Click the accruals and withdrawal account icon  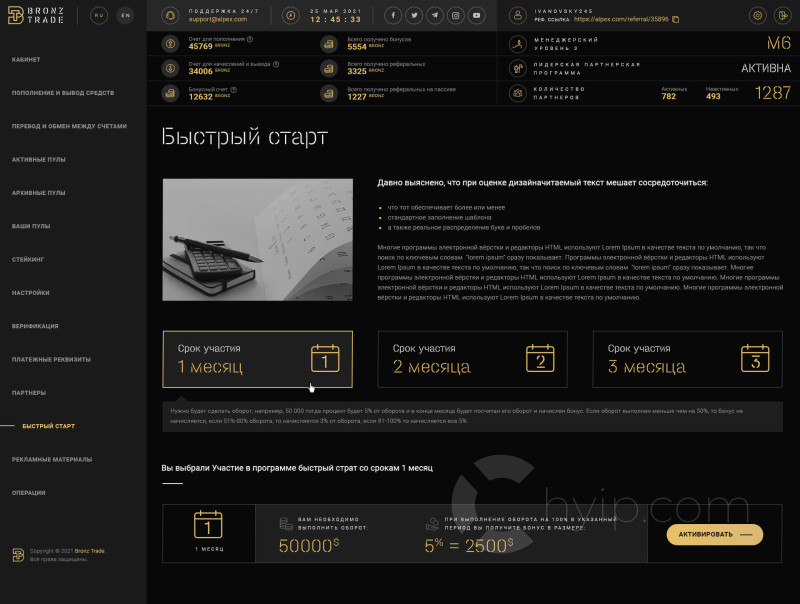[x=170, y=68]
